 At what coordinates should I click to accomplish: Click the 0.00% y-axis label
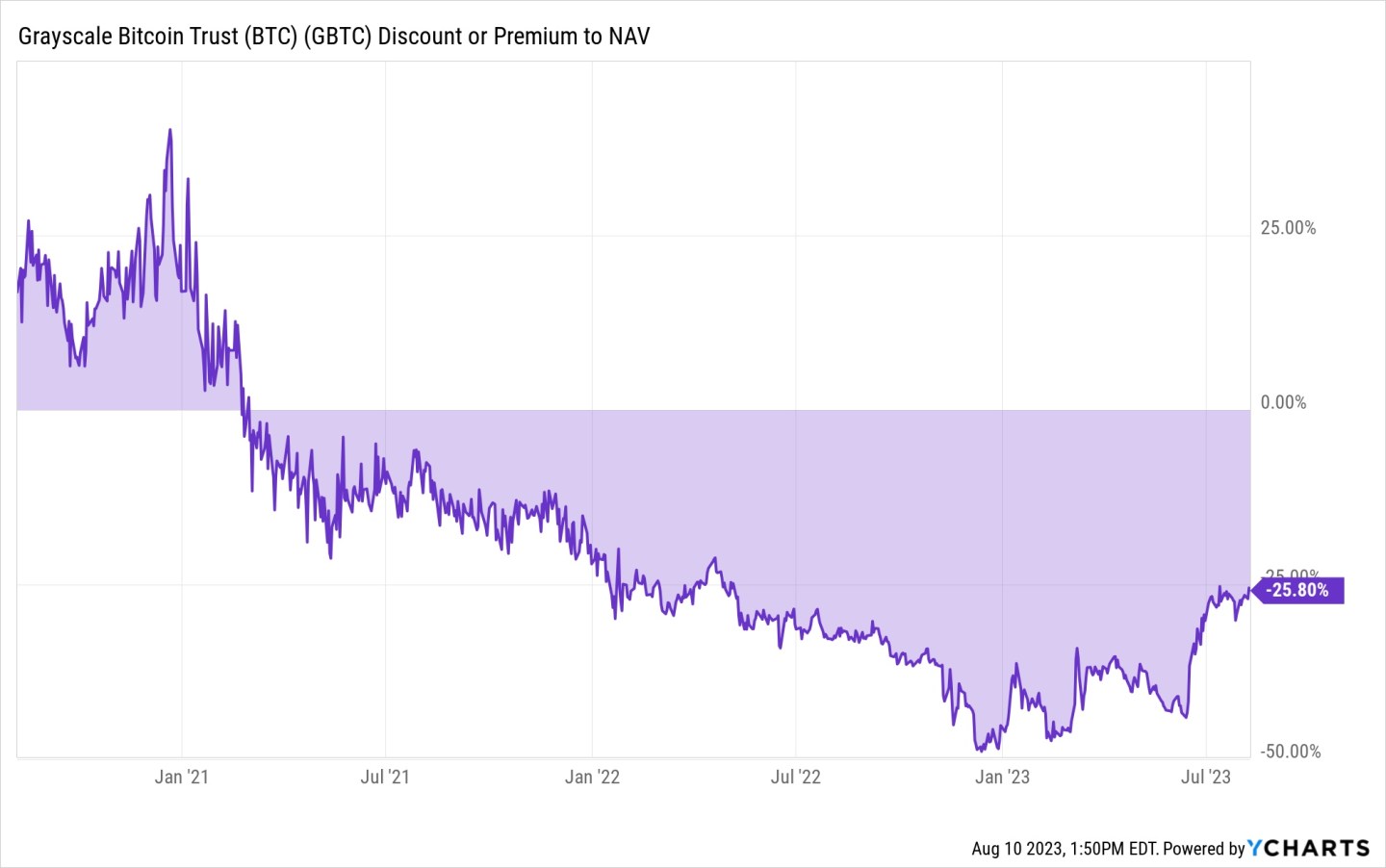click(x=1283, y=402)
